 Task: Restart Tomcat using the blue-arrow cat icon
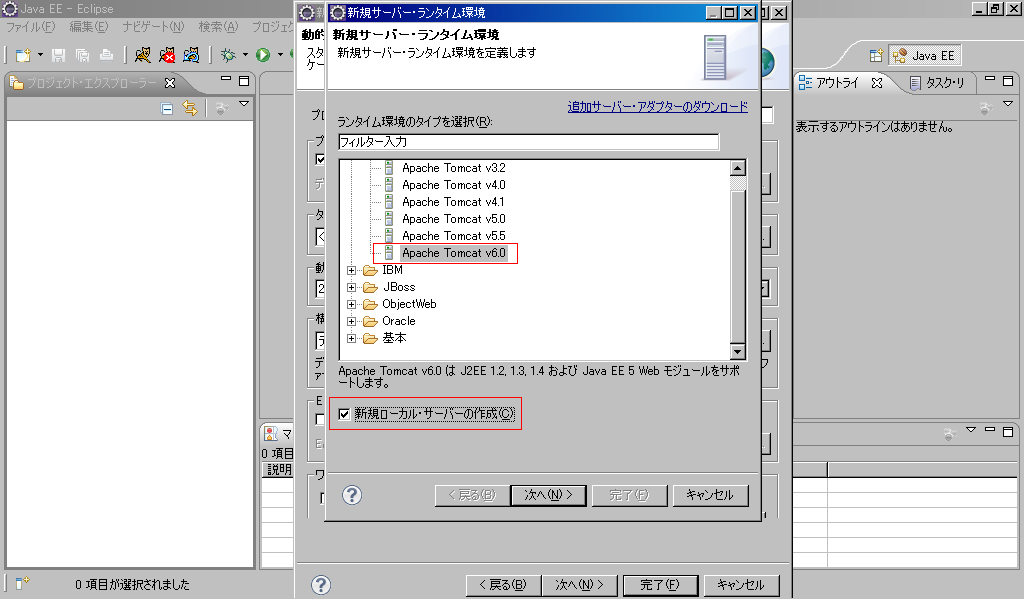tap(191, 55)
